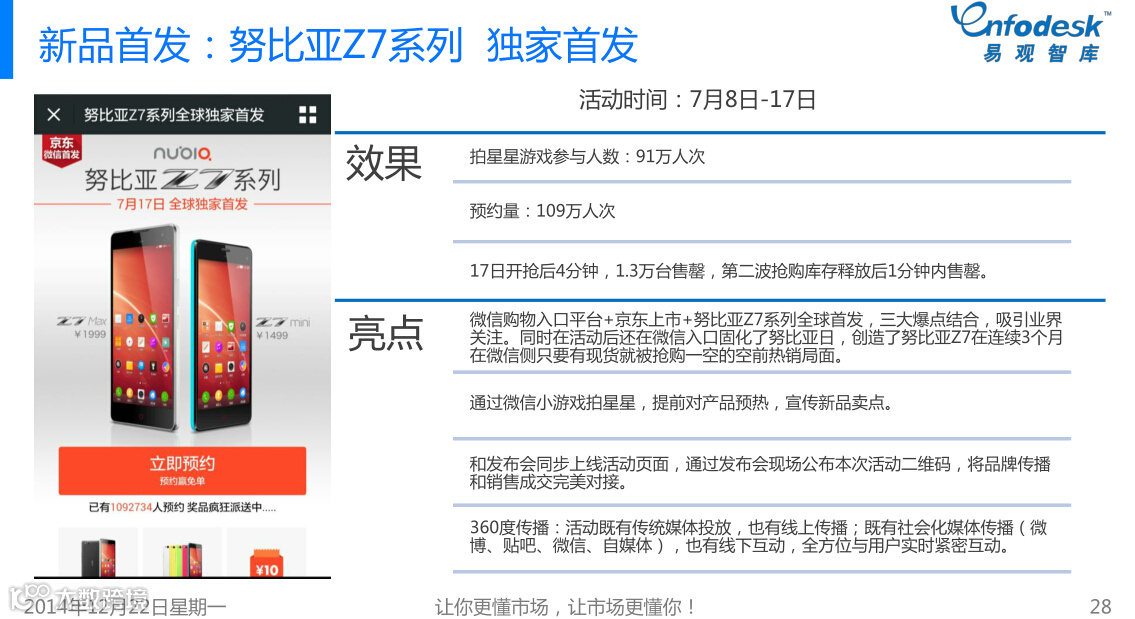Click the 微信购物入口平台+京东上市 paragraph

point(766,337)
